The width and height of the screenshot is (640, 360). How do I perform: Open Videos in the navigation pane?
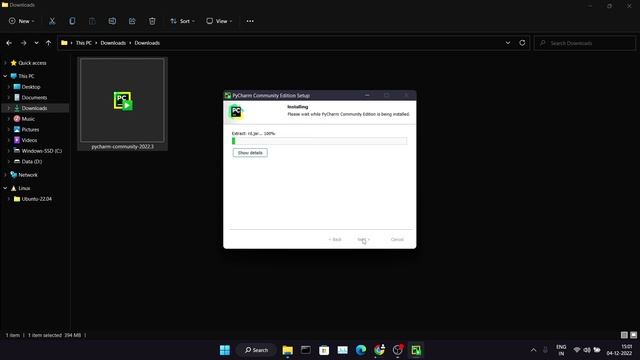pos(29,140)
